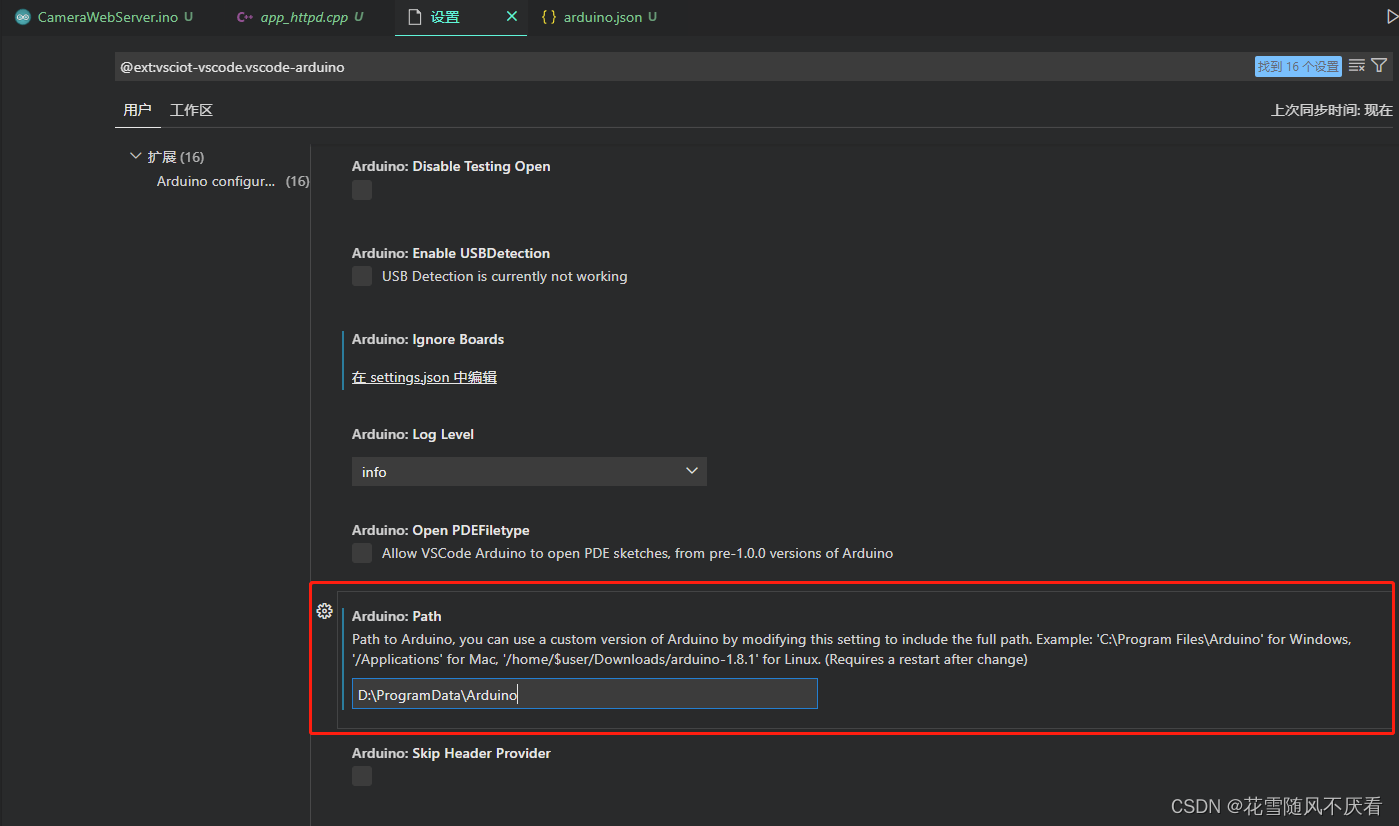Click the Arduino: Ignore Boards heading
The image size is (1399, 826).
tap(428, 339)
